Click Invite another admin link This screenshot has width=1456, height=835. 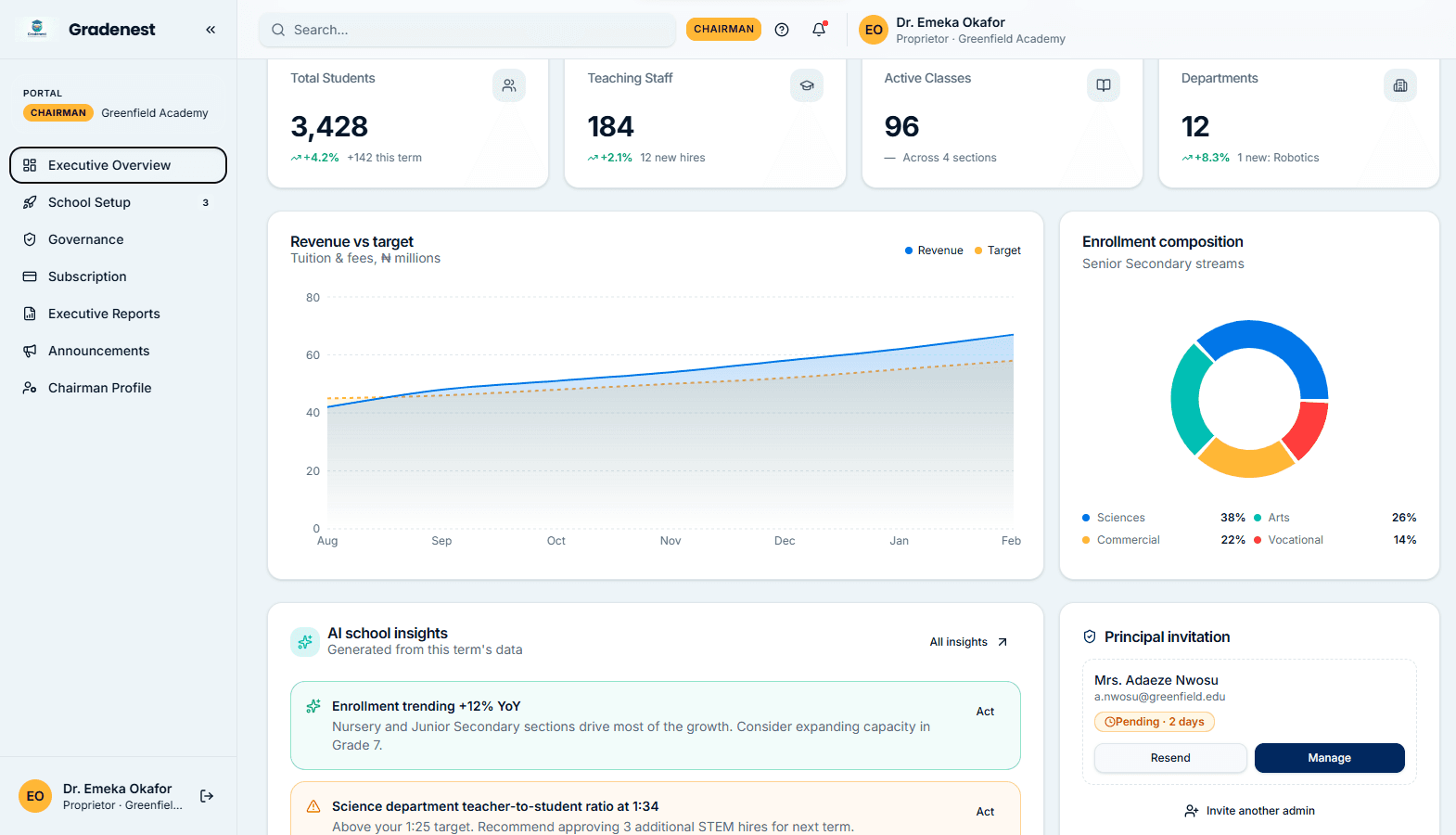(x=1249, y=811)
